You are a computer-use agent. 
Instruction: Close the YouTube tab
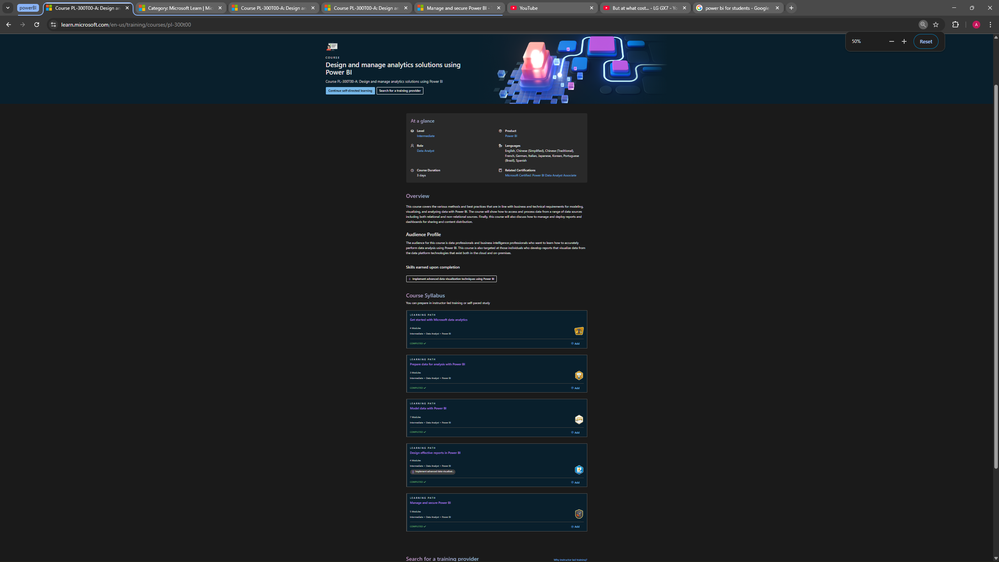(x=591, y=8)
